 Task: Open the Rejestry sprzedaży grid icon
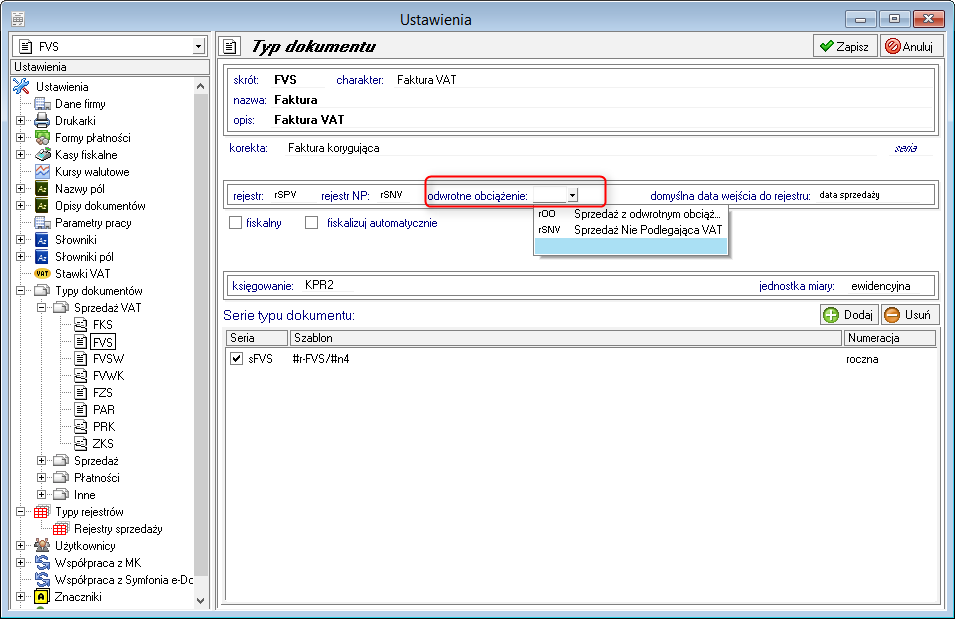(61, 529)
